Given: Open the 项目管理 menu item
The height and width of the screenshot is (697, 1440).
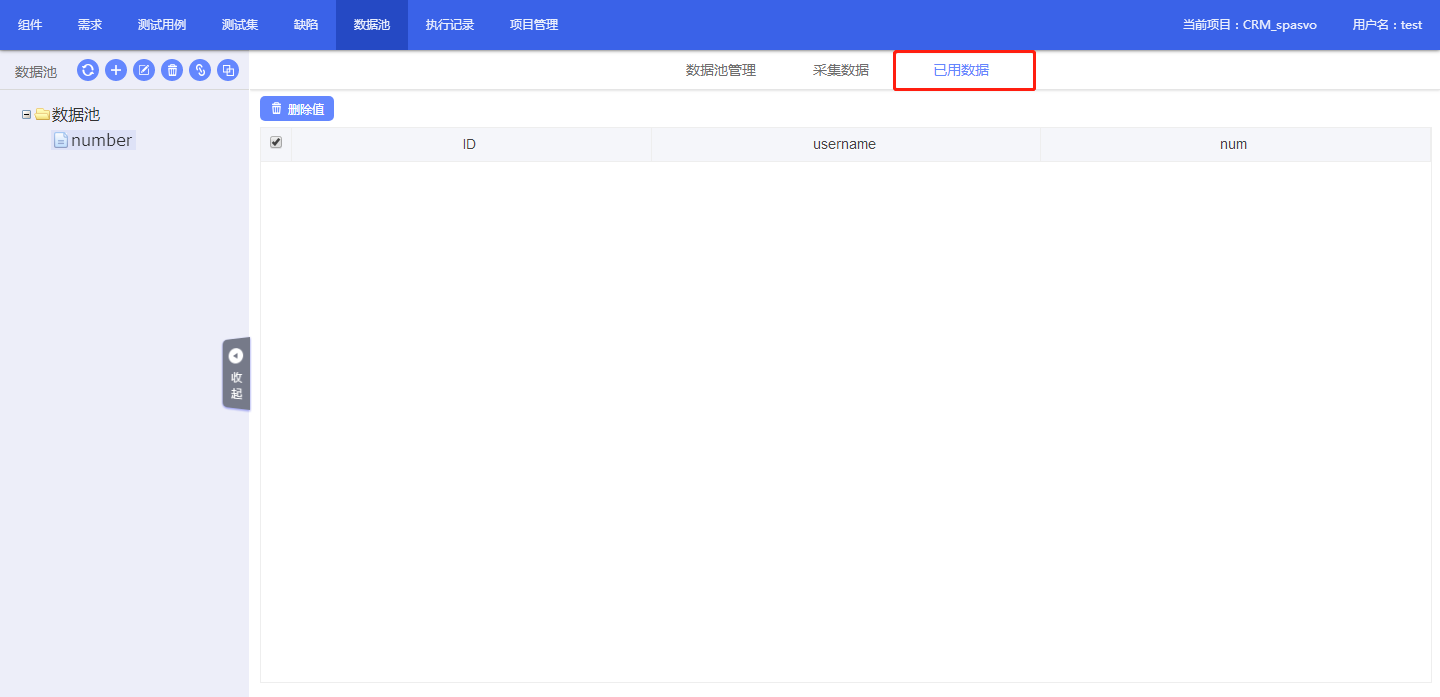Looking at the screenshot, I should [x=534, y=25].
